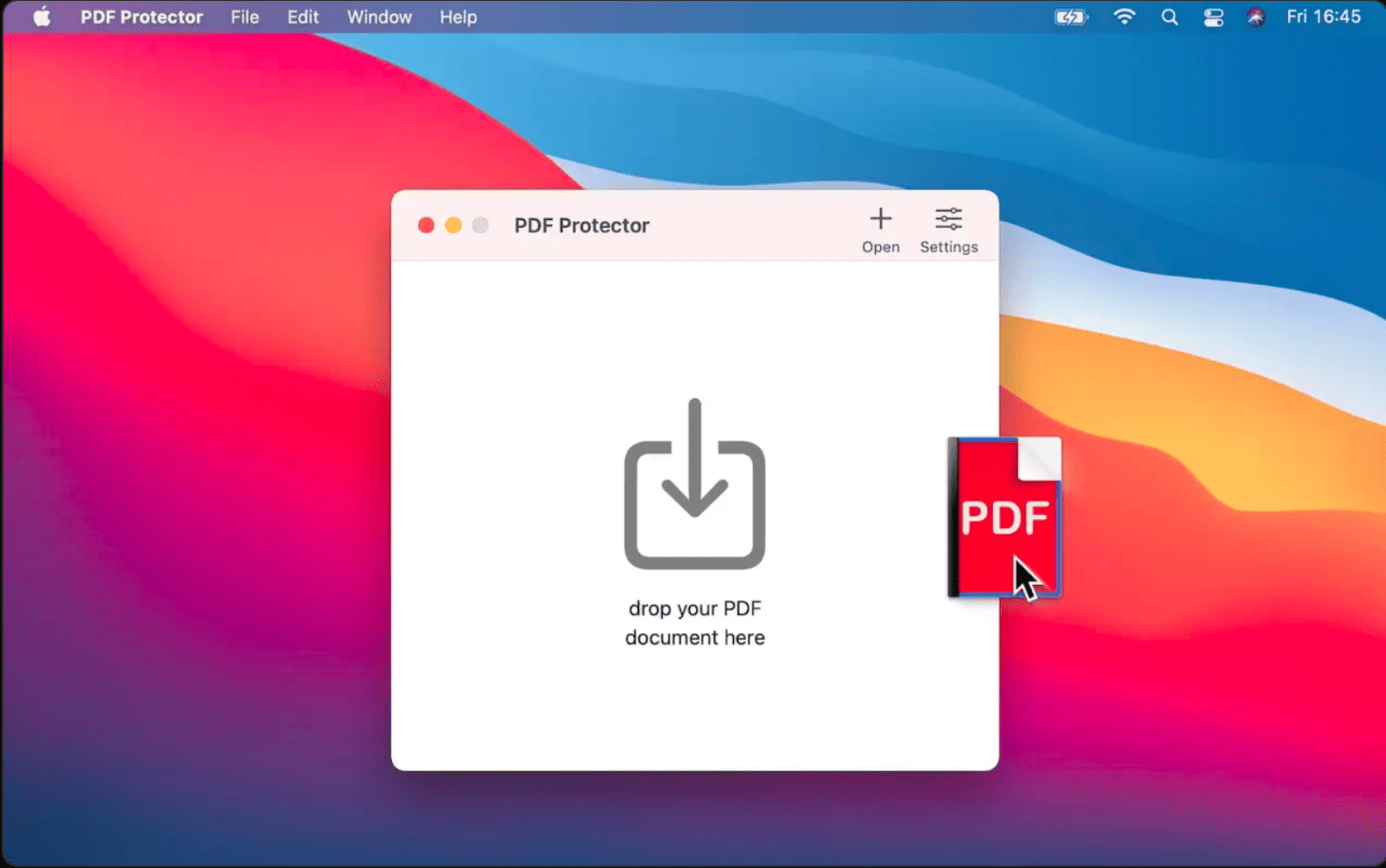Close the PDF Protector window
The height and width of the screenshot is (868, 1386).
[426, 225]
